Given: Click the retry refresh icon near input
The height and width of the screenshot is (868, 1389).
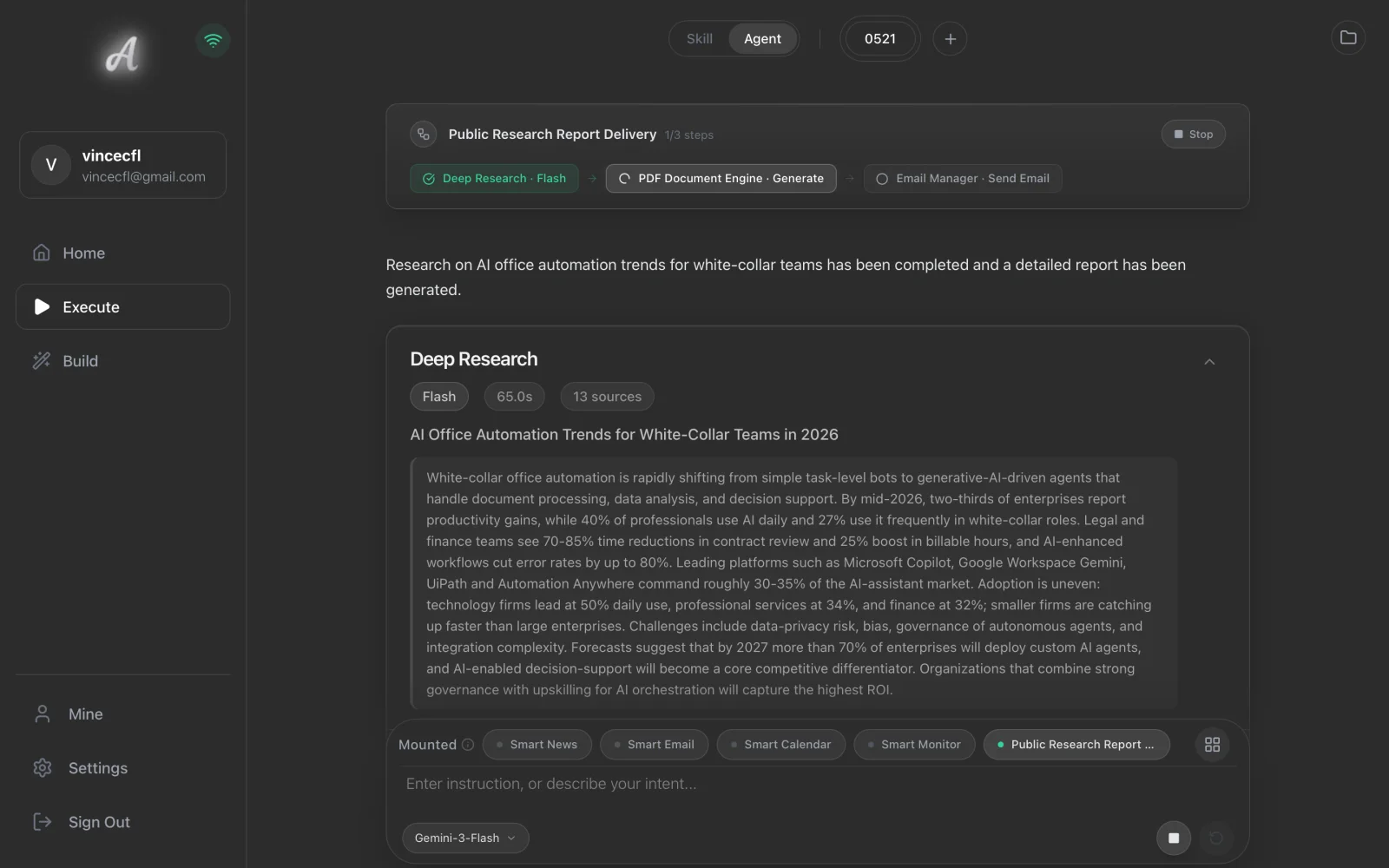Looking at the screenshot, I should [x=1215, y=838].
